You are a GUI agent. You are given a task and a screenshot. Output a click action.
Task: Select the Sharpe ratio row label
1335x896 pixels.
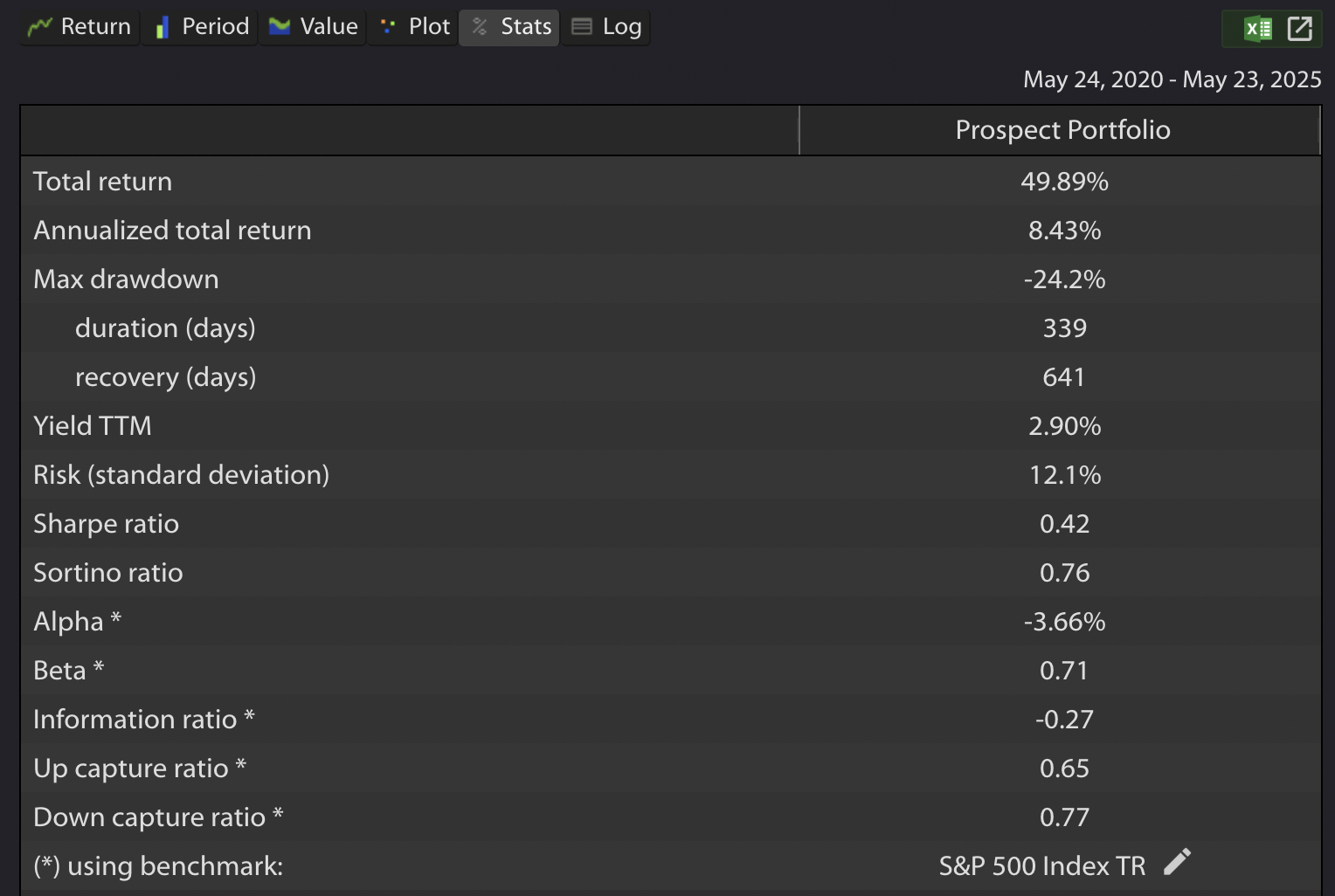pyautogui.click(x=106, y=523)
